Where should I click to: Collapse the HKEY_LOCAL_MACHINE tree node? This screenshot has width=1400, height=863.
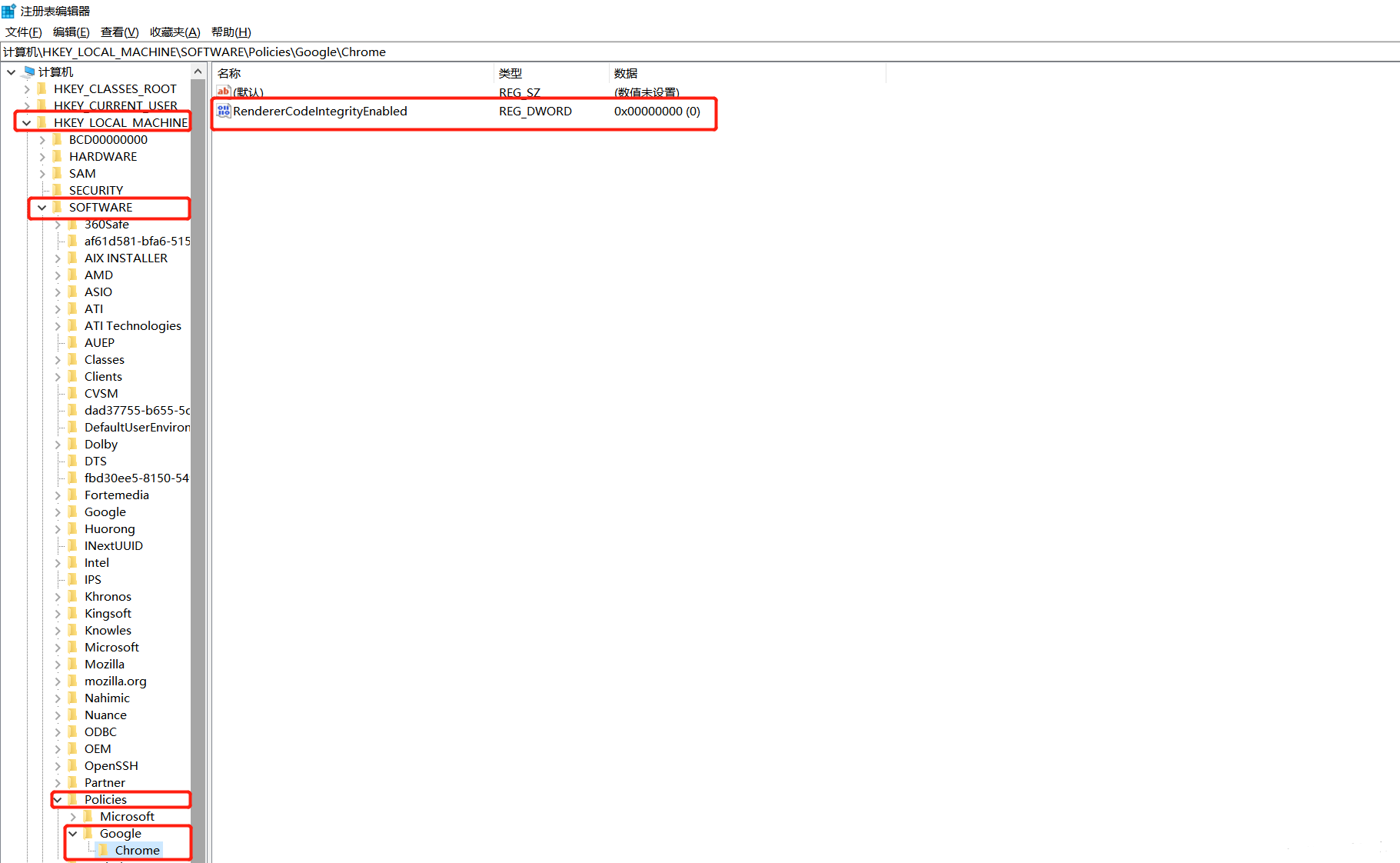(27, 122)
